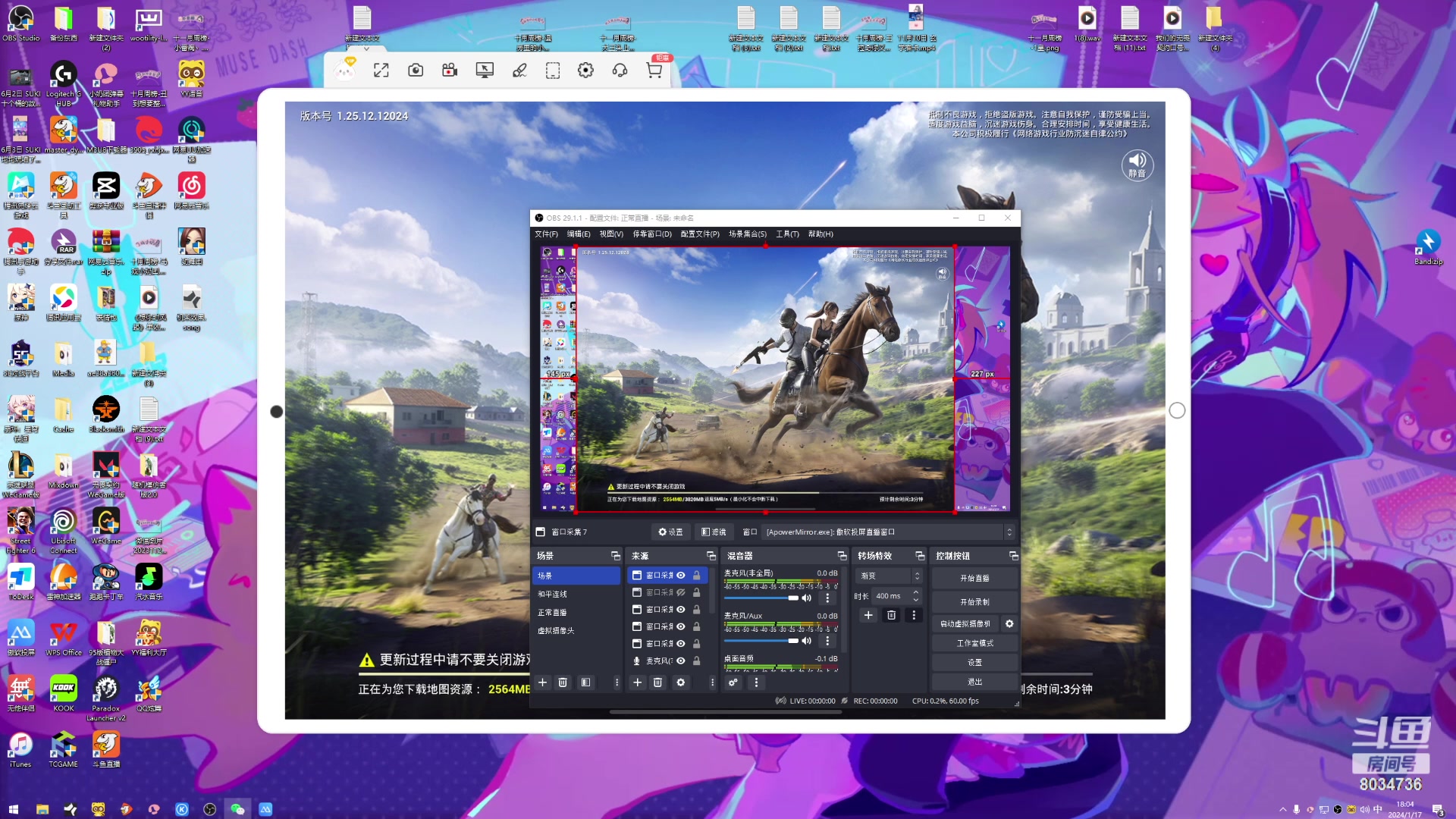Toggle visibility eye of 麦克风 source

(x=681, y=661)
